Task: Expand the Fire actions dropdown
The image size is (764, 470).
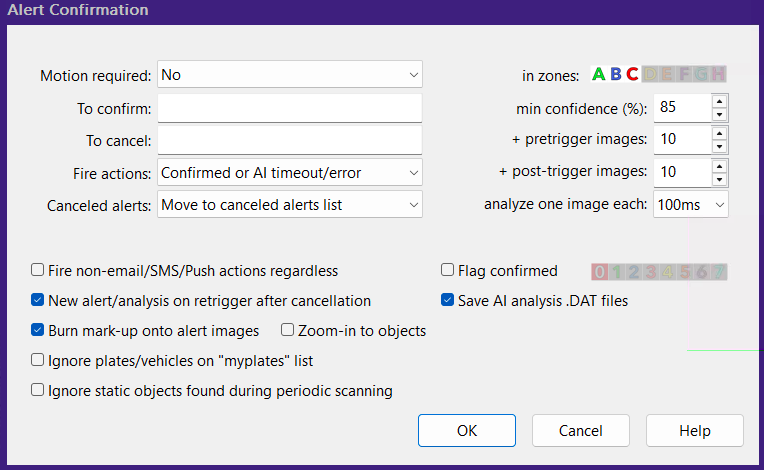Action: point(290,173)
